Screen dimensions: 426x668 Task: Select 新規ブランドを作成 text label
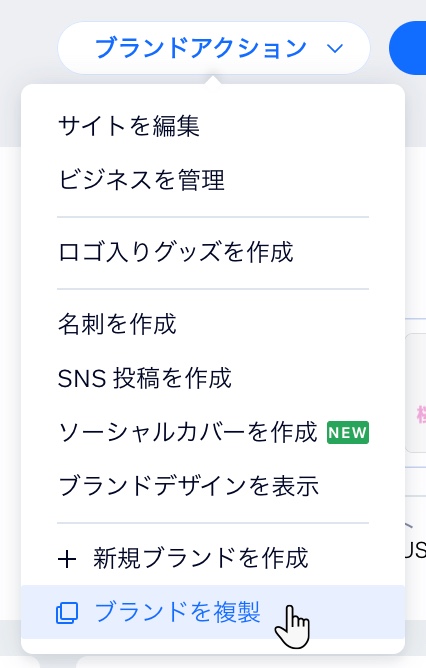point(201,558)
